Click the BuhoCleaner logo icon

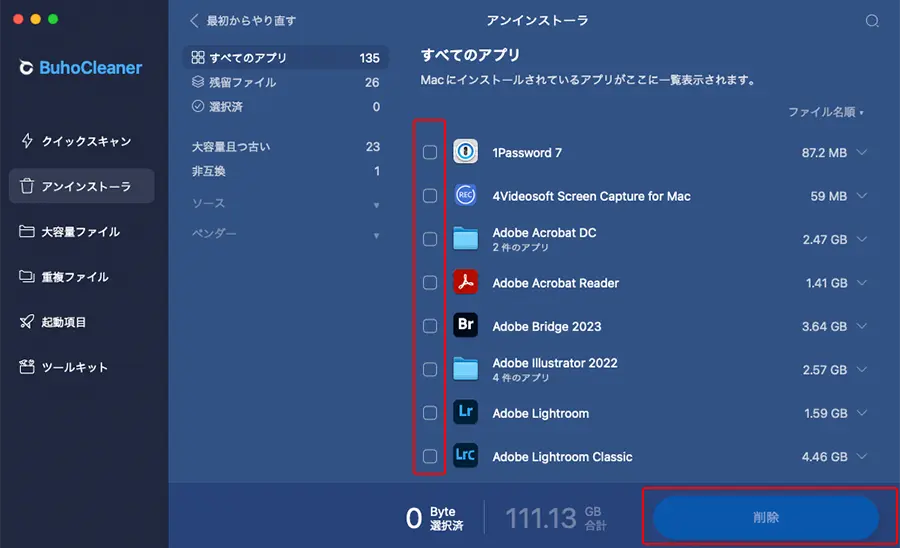pyautogui.click(x=26, y=68)
